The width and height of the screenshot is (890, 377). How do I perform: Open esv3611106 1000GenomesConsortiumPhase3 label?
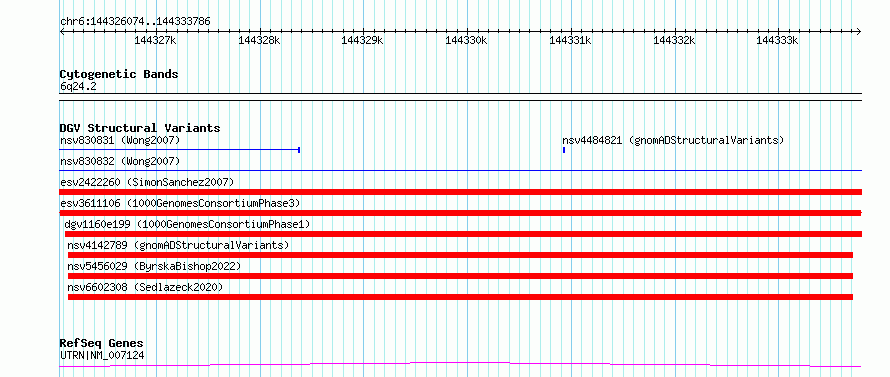pyautogui.click(x=180, y=203)
